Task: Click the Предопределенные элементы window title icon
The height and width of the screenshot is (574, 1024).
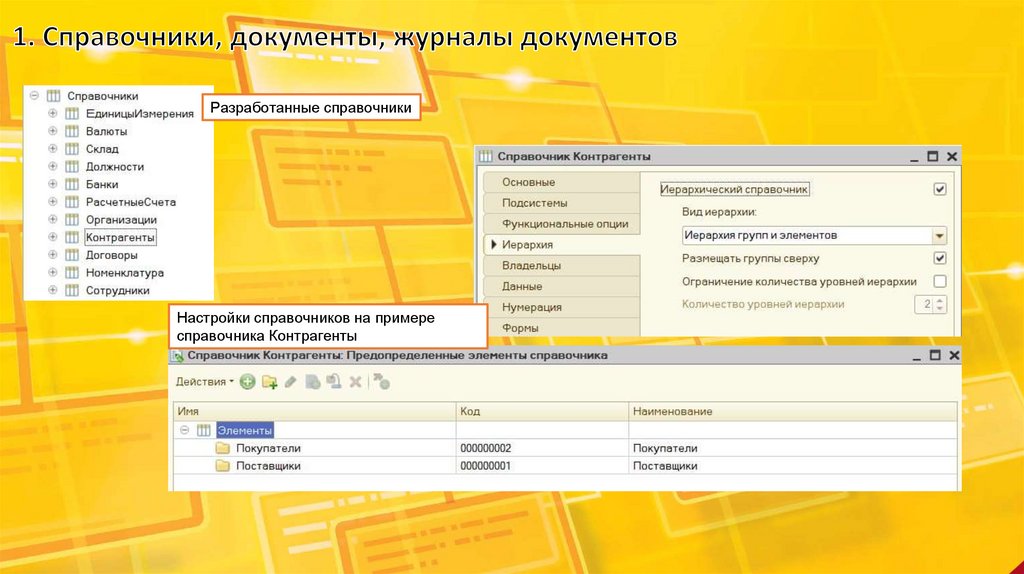Action: point(177,356)
